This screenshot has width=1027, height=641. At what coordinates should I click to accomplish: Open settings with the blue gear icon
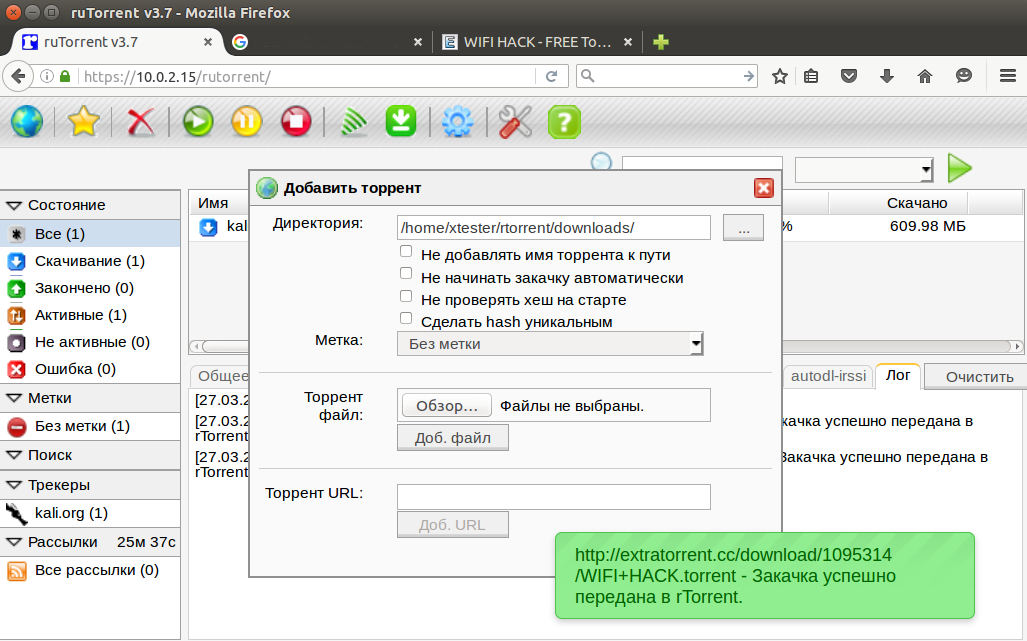(457, 122)
